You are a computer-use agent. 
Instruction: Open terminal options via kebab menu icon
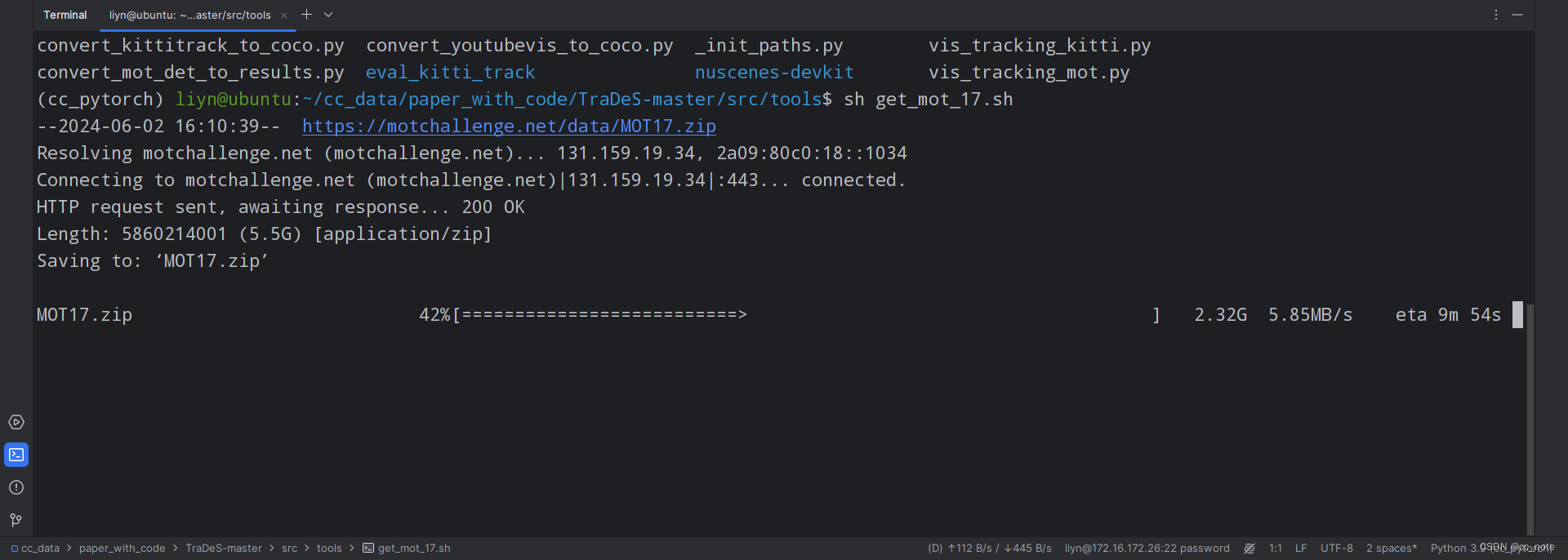coord(1495,15)
